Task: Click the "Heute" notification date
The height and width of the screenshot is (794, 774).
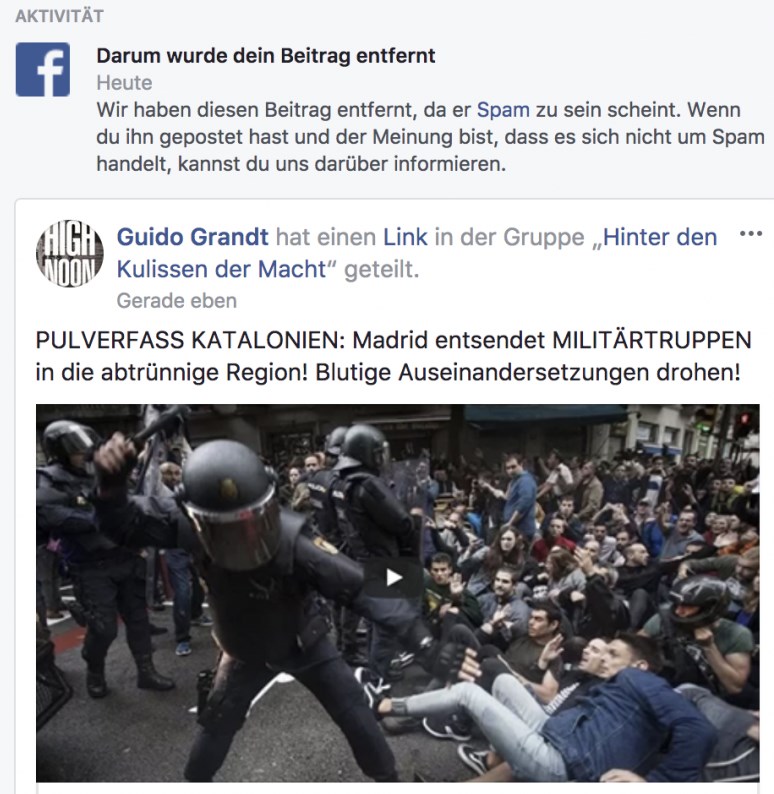Action: 125,83
